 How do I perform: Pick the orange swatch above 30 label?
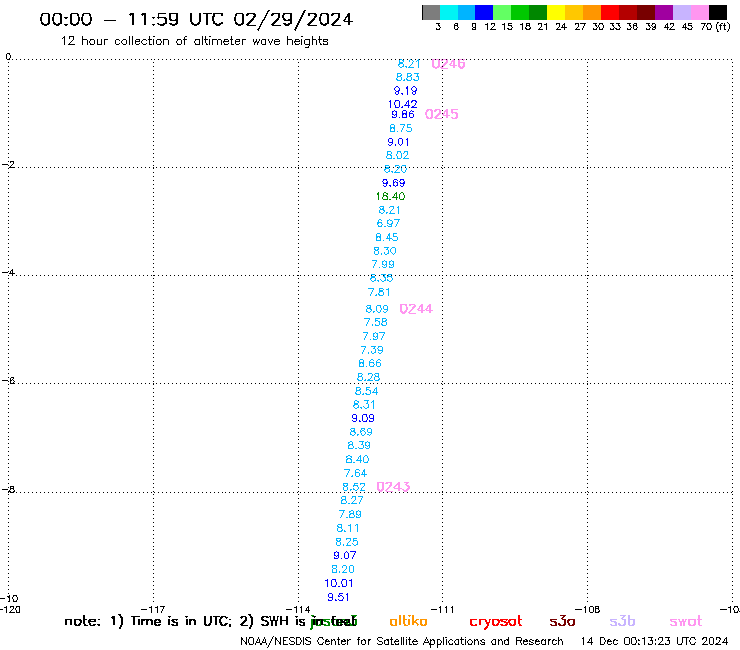click(592, 12)
